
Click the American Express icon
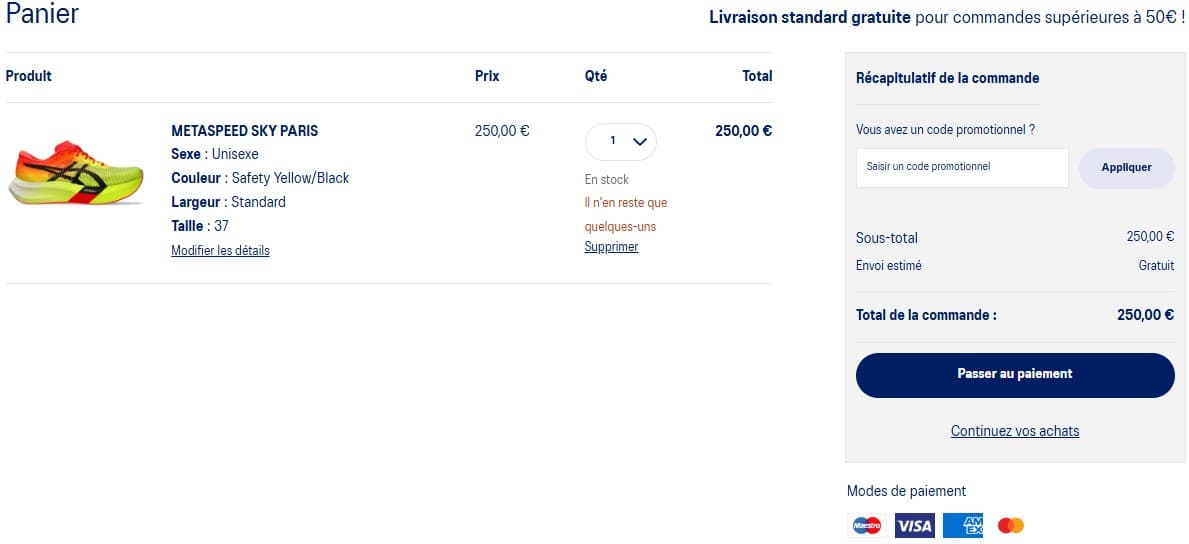pos(963,525)
